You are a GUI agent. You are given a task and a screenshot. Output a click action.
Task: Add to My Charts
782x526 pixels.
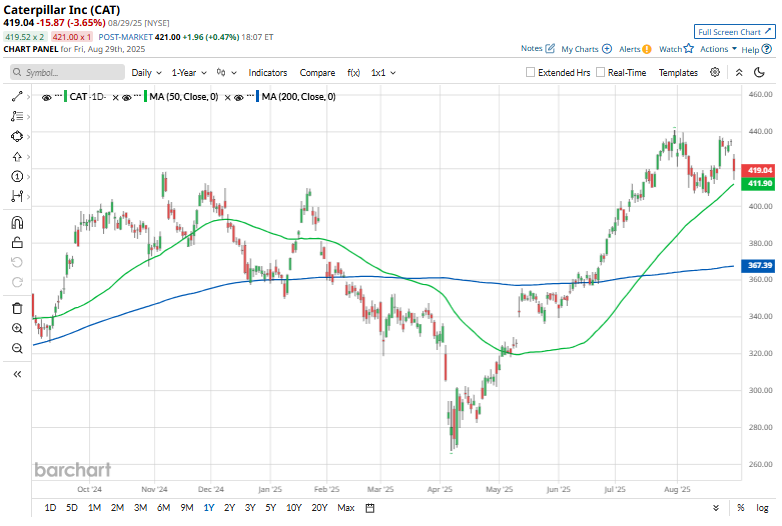[586, 49]
